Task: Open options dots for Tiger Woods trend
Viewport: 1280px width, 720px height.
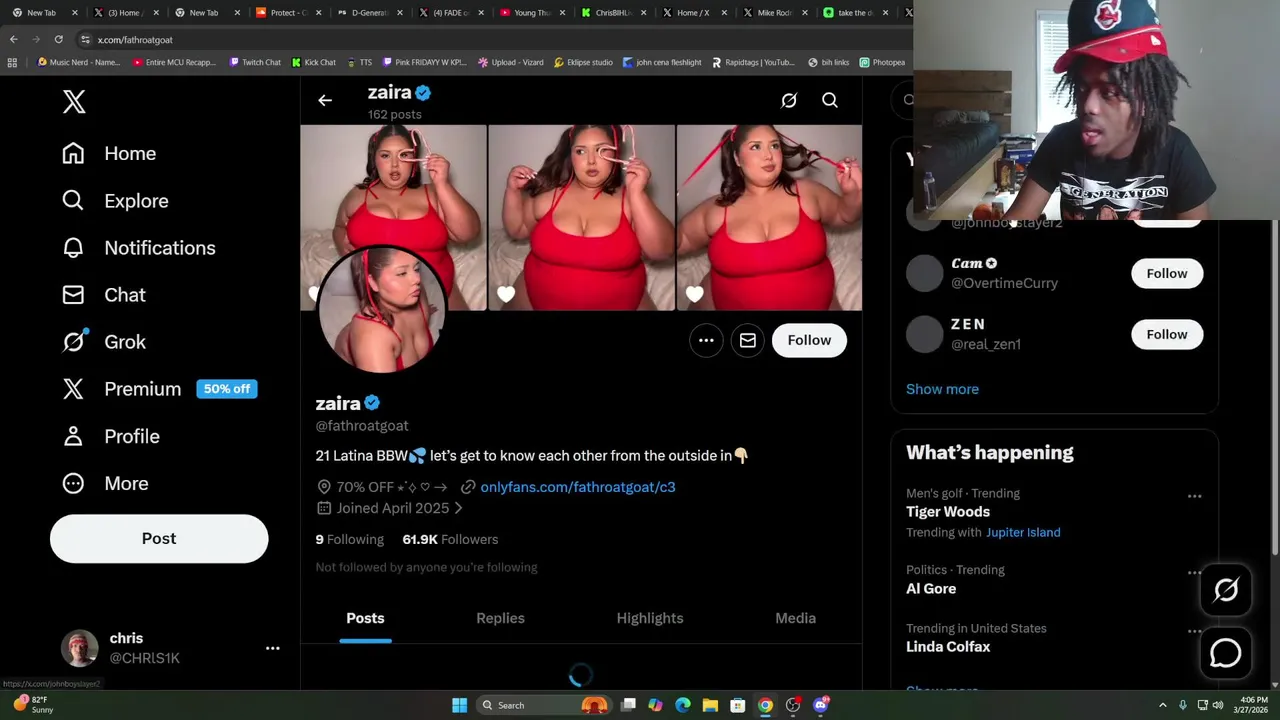Action: click(1194, 496)
